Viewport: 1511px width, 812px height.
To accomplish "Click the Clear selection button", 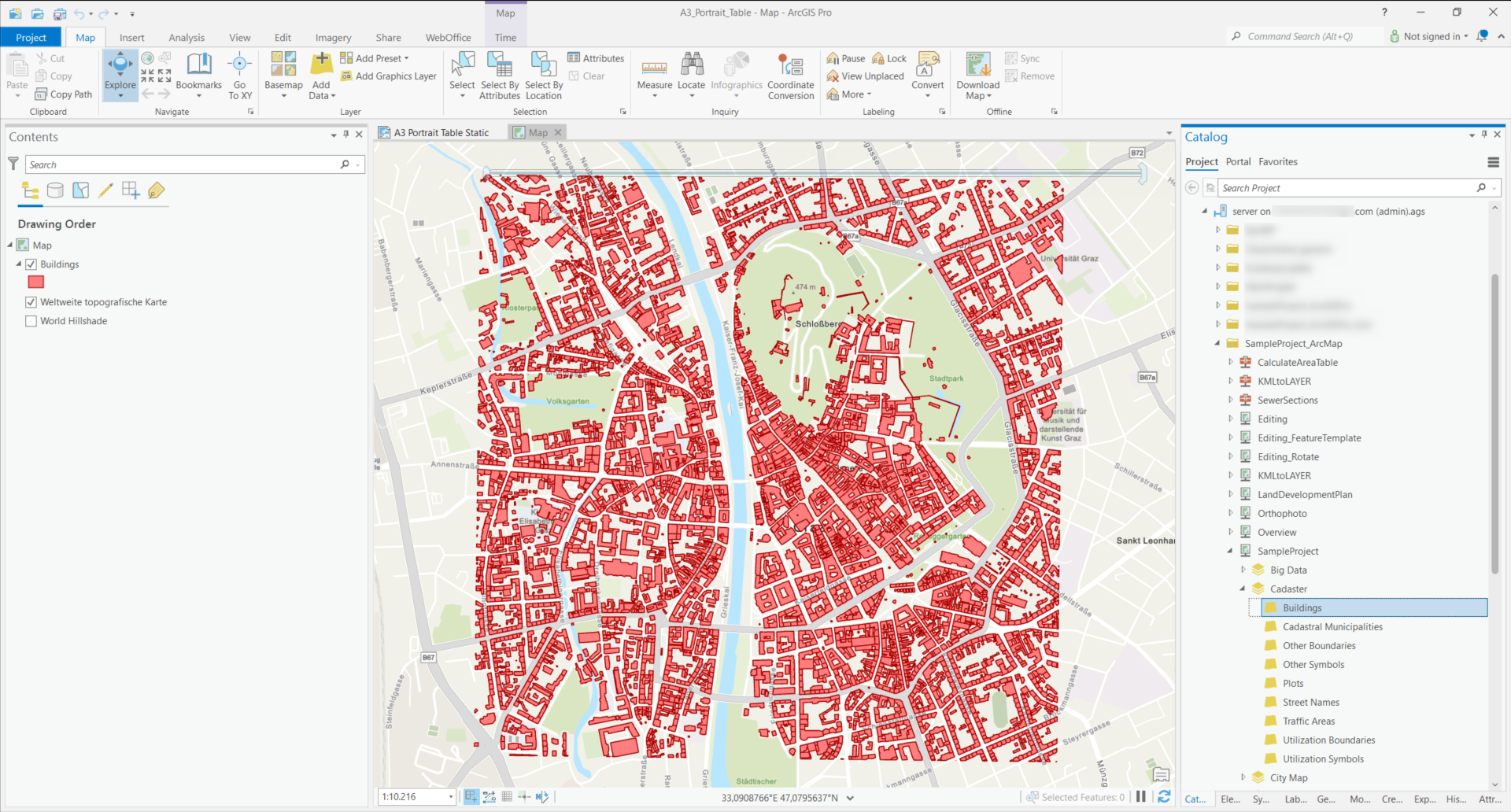I will click(589, 76).
